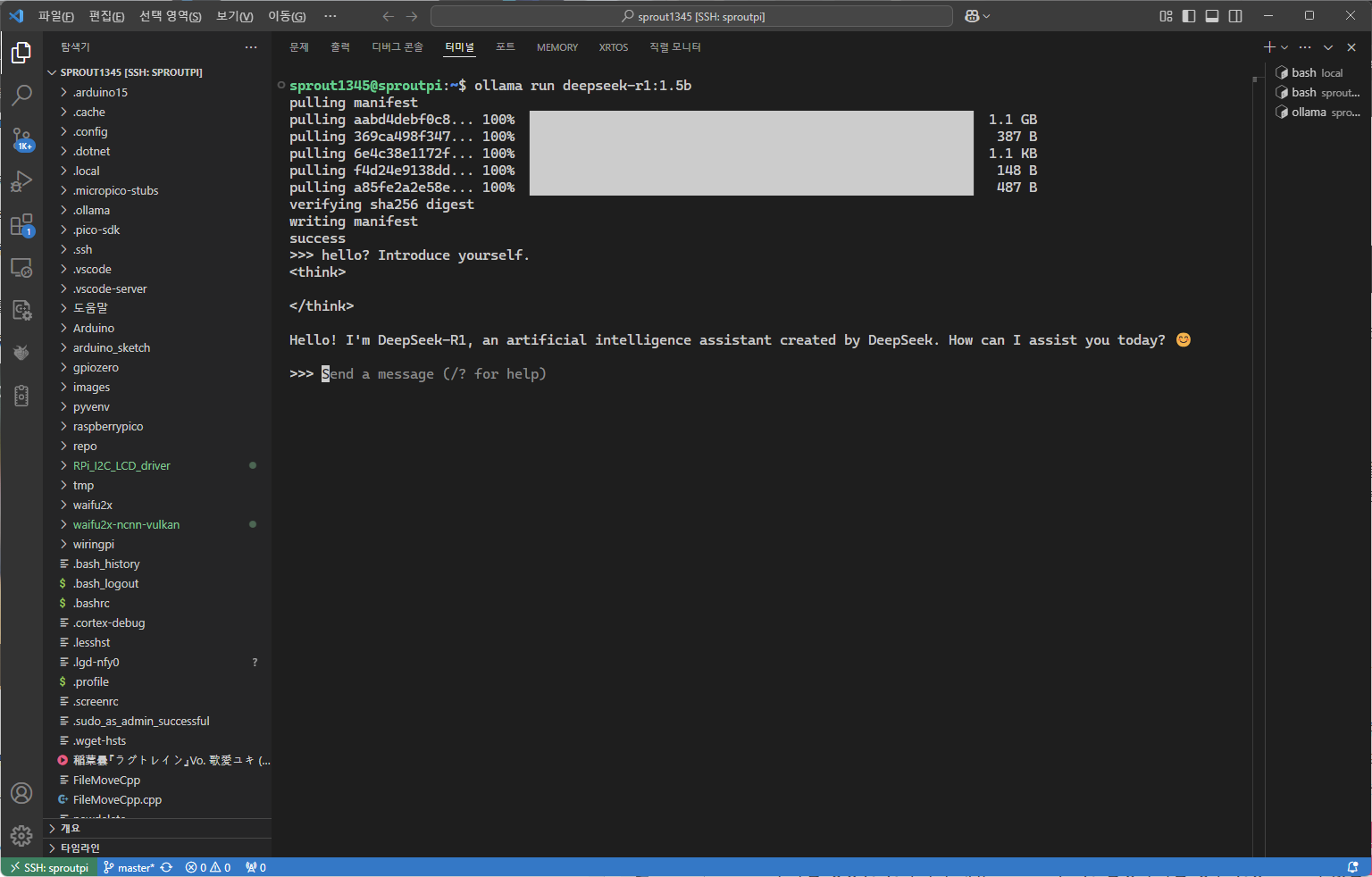Go back using the navigation arrow
Viewport: 1372px width, 877px height.
[x=388, y=16]
